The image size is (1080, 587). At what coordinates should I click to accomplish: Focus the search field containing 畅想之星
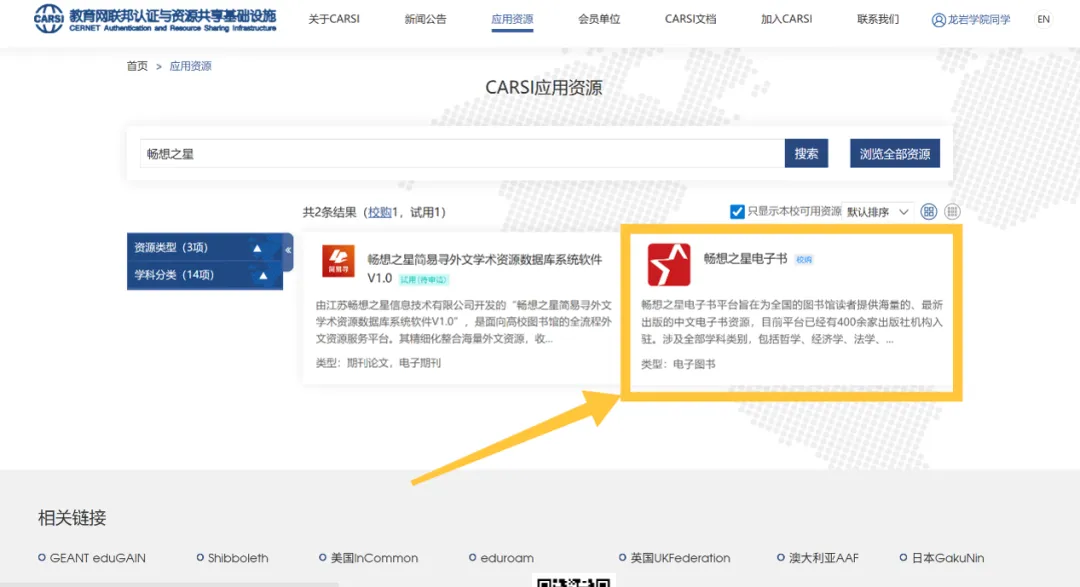pyautogui.click(x=462, y=154)
